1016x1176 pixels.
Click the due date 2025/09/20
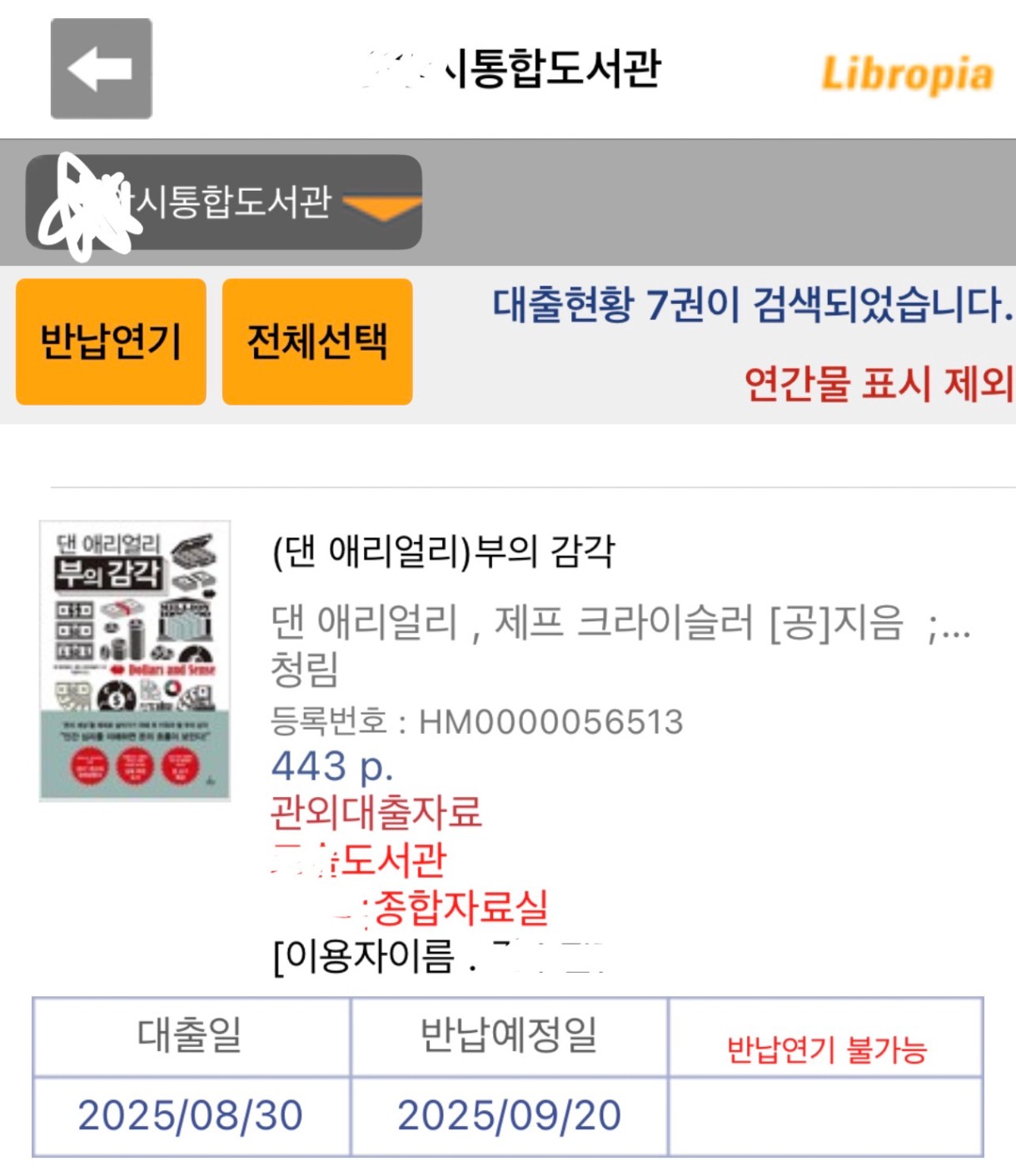coord(509,1115)
